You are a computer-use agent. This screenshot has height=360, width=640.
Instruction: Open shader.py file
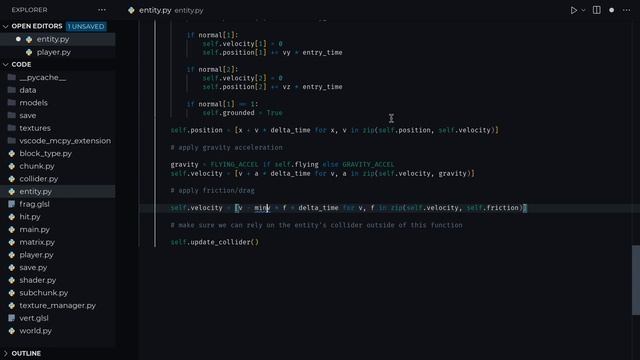point(38,280)
